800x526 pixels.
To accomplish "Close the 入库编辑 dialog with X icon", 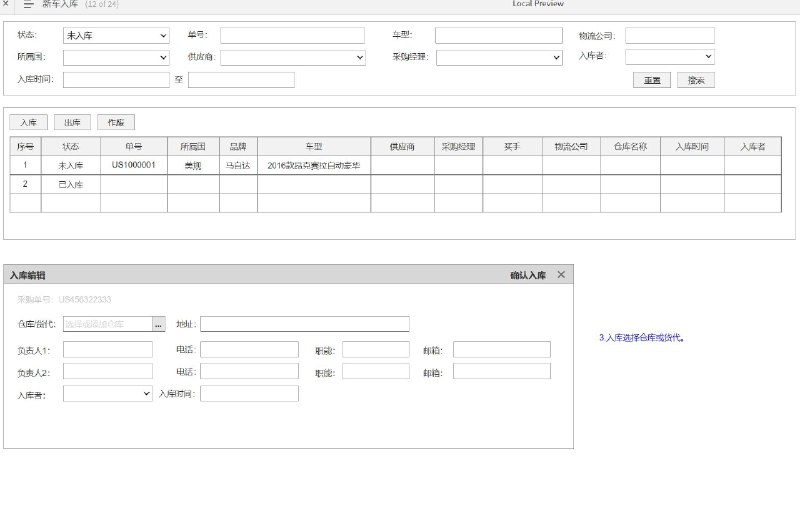I will click(561, 274).
